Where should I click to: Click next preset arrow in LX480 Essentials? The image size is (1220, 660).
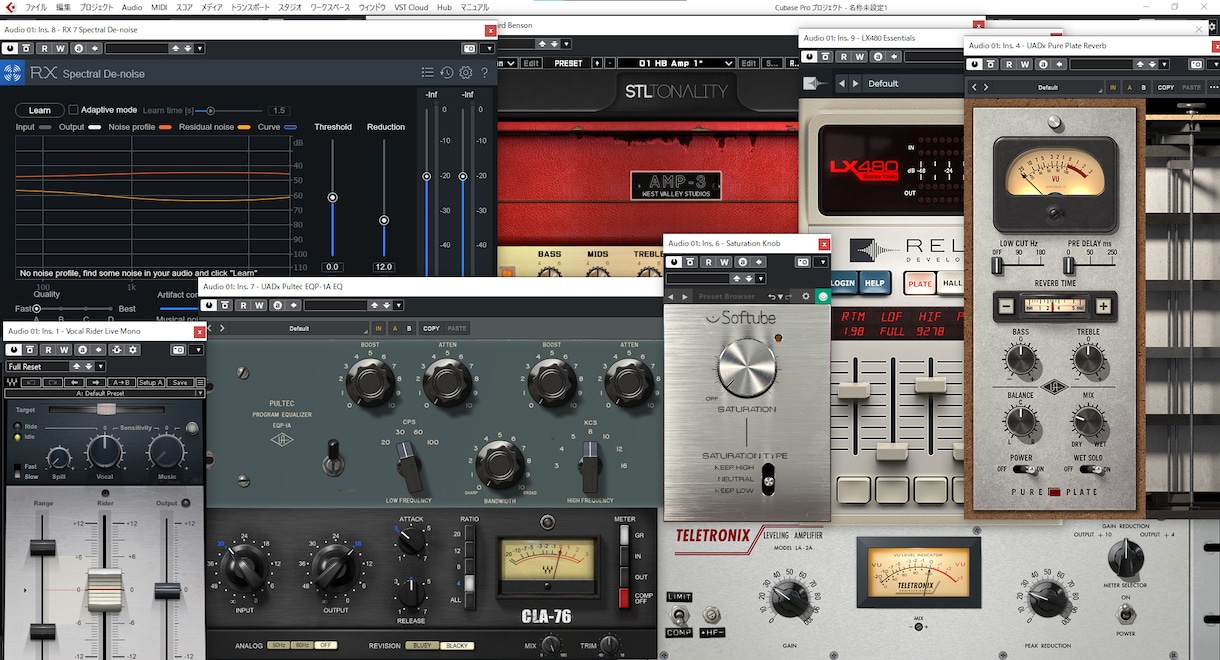[856, 83]
